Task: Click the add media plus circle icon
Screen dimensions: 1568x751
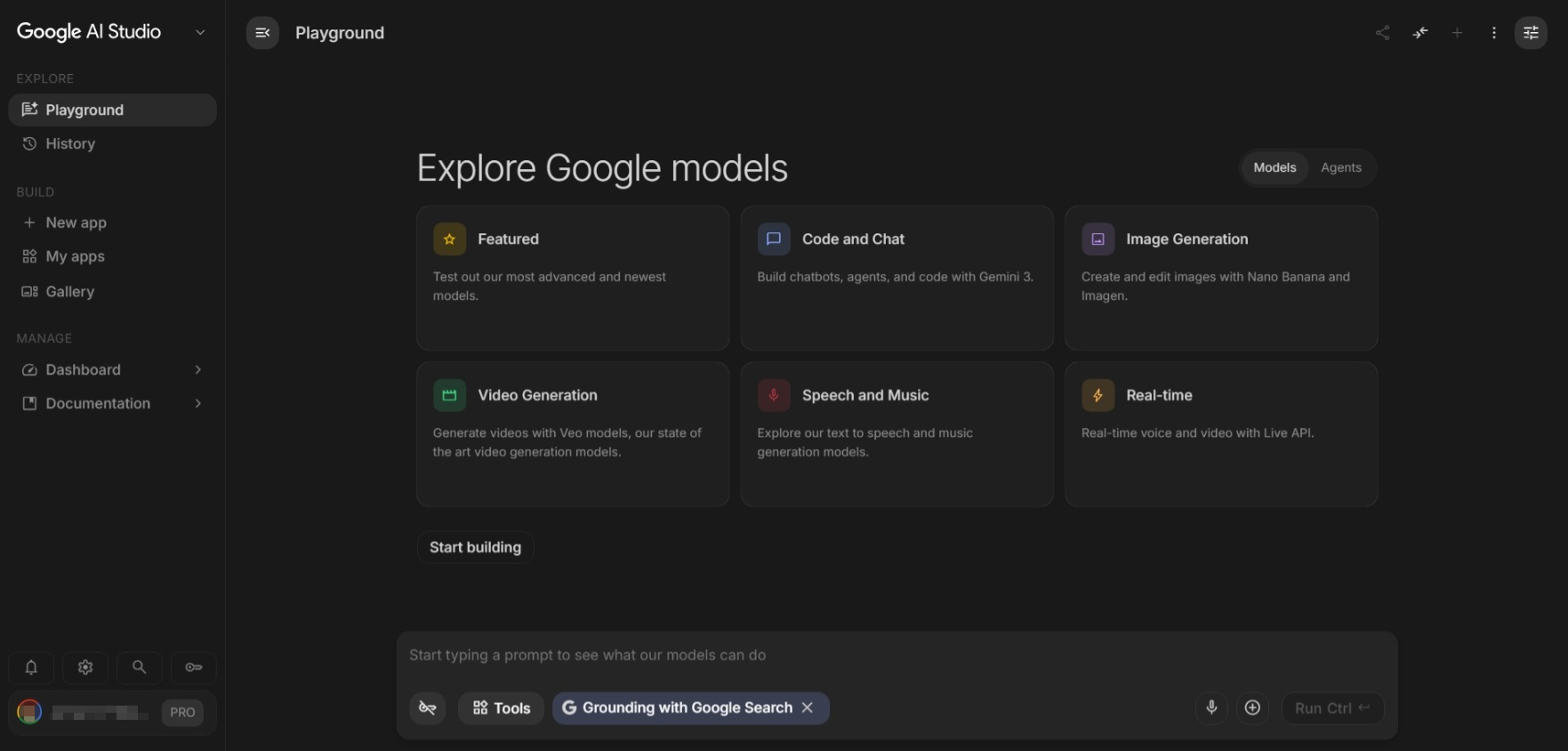Action: 1252,708
